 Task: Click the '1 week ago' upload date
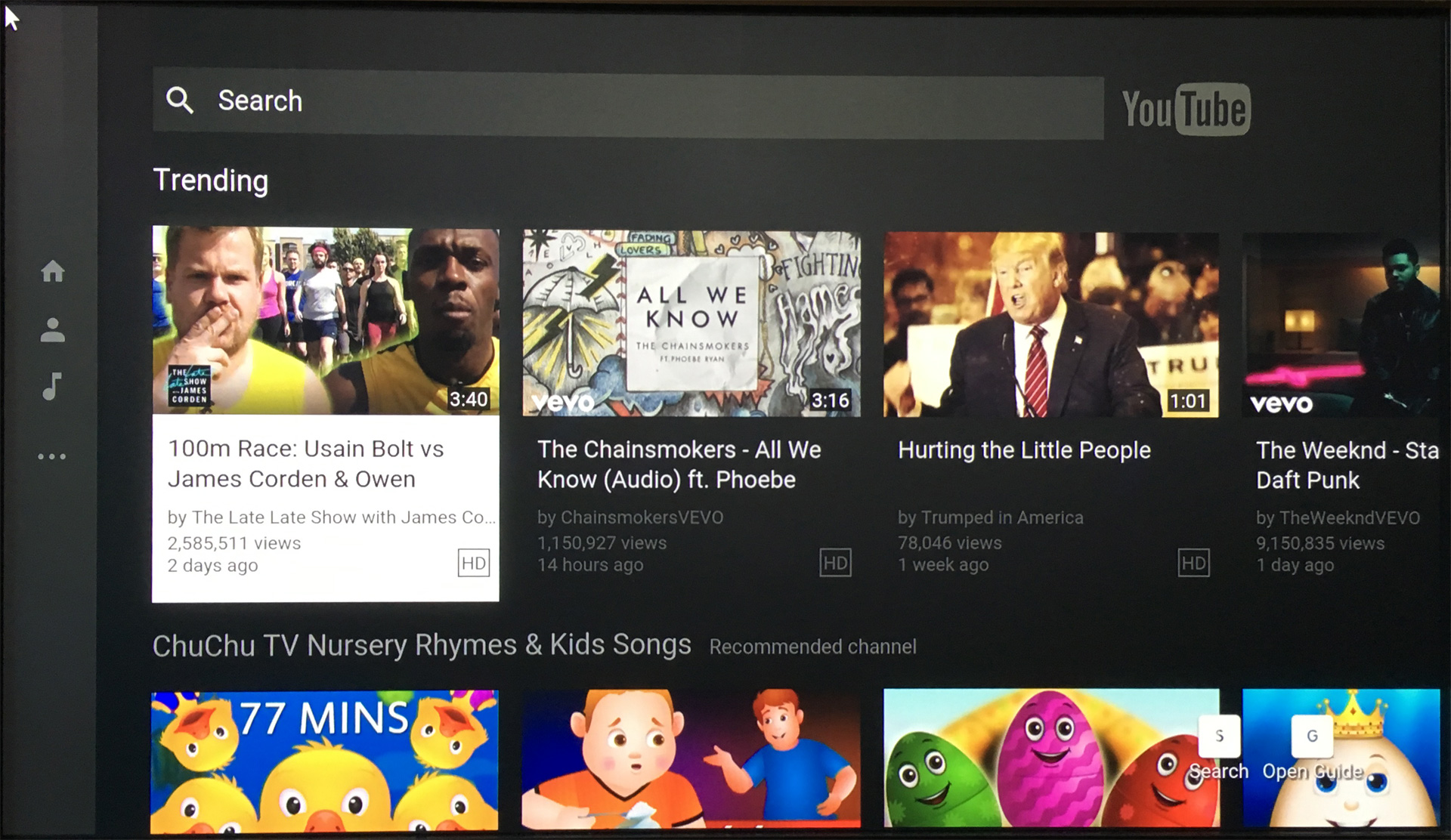943,565
